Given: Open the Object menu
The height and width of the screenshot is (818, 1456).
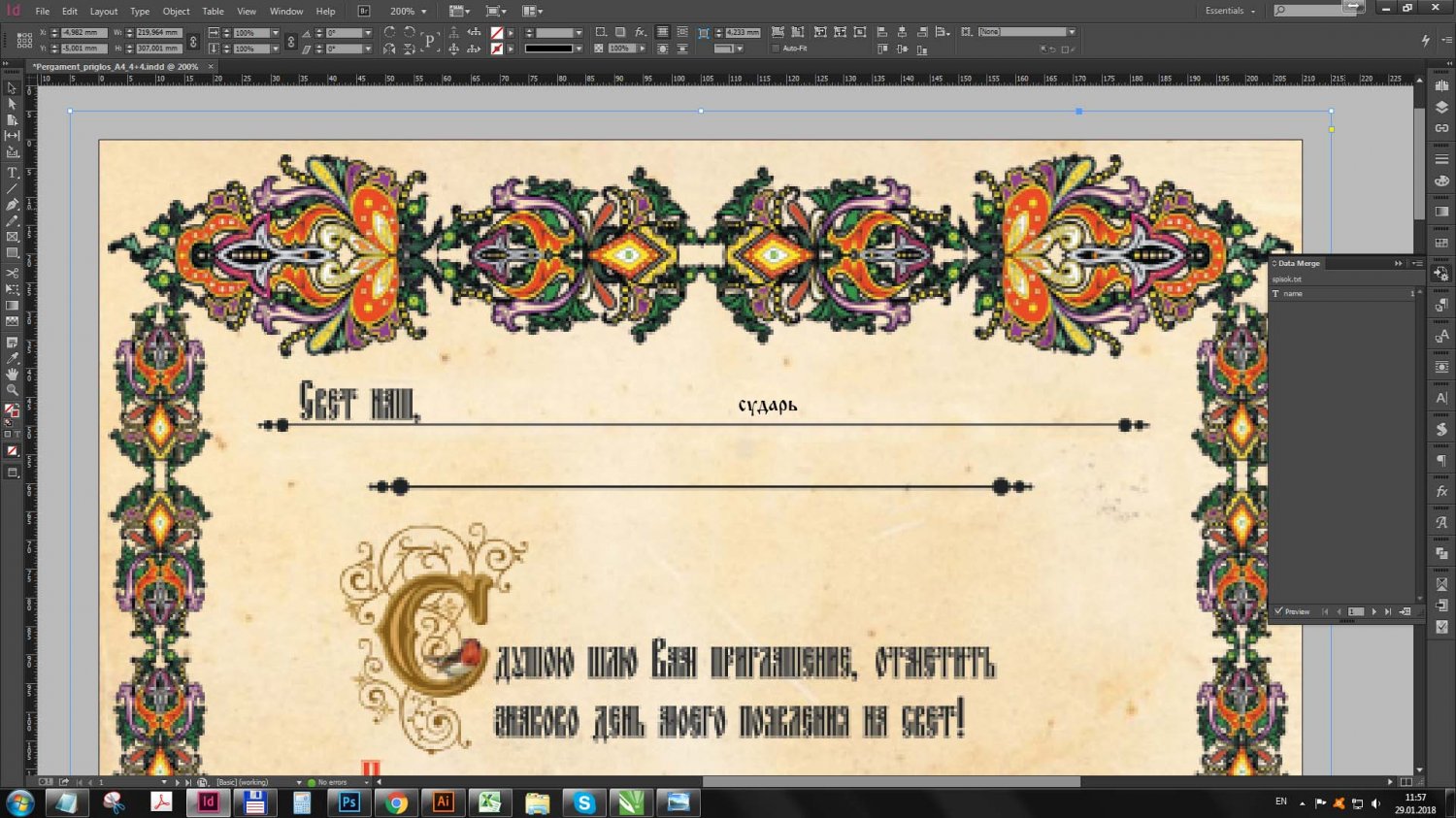Looking at the screenshot, I should [177, 12].
